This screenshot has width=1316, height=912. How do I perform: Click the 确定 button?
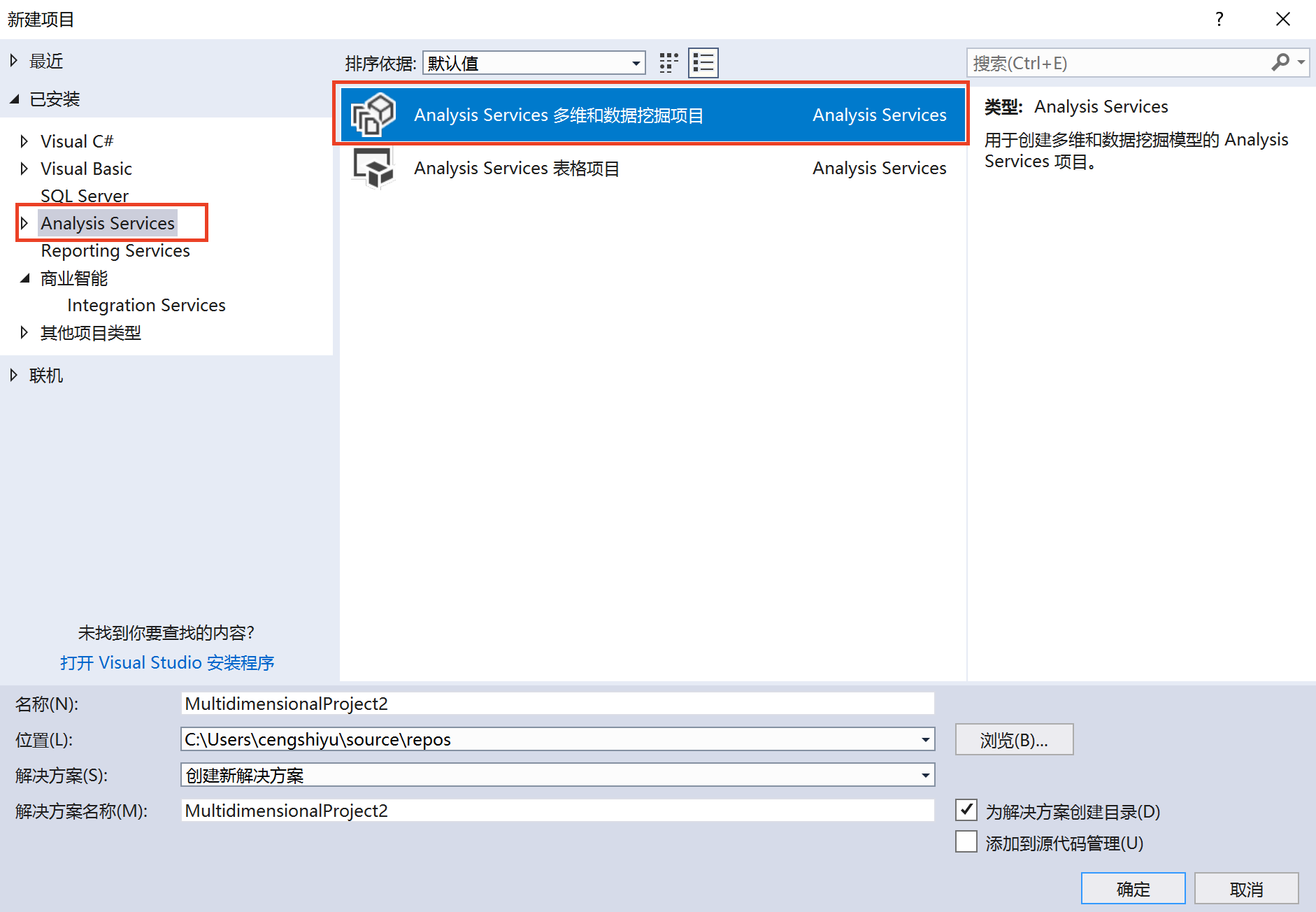coord(1133,889)
